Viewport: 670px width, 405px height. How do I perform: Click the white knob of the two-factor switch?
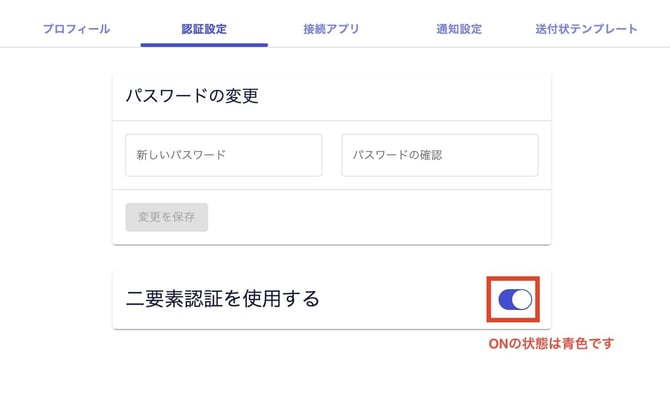point(522,299)
